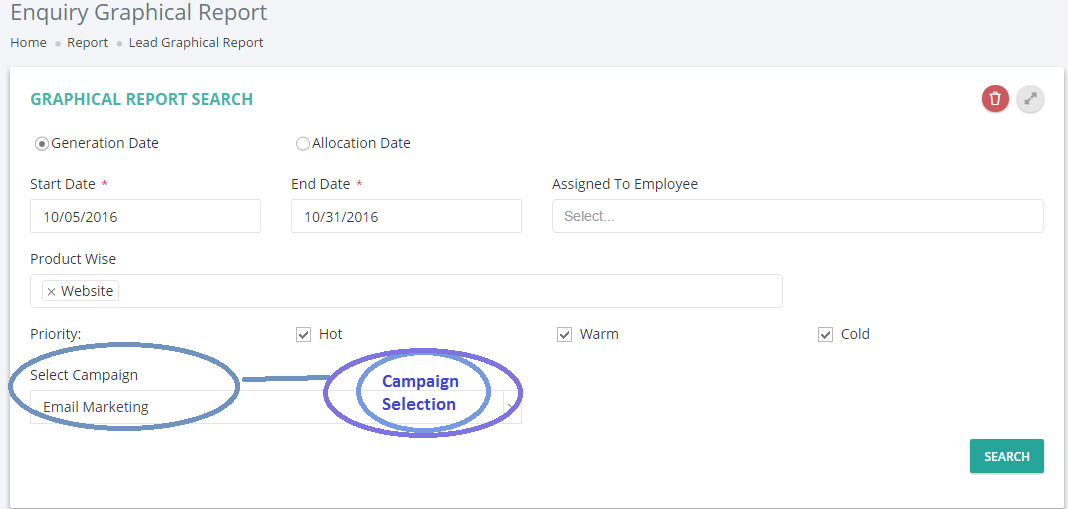
Task: Click the Start Date input field
Action: (x=146, y=216)
